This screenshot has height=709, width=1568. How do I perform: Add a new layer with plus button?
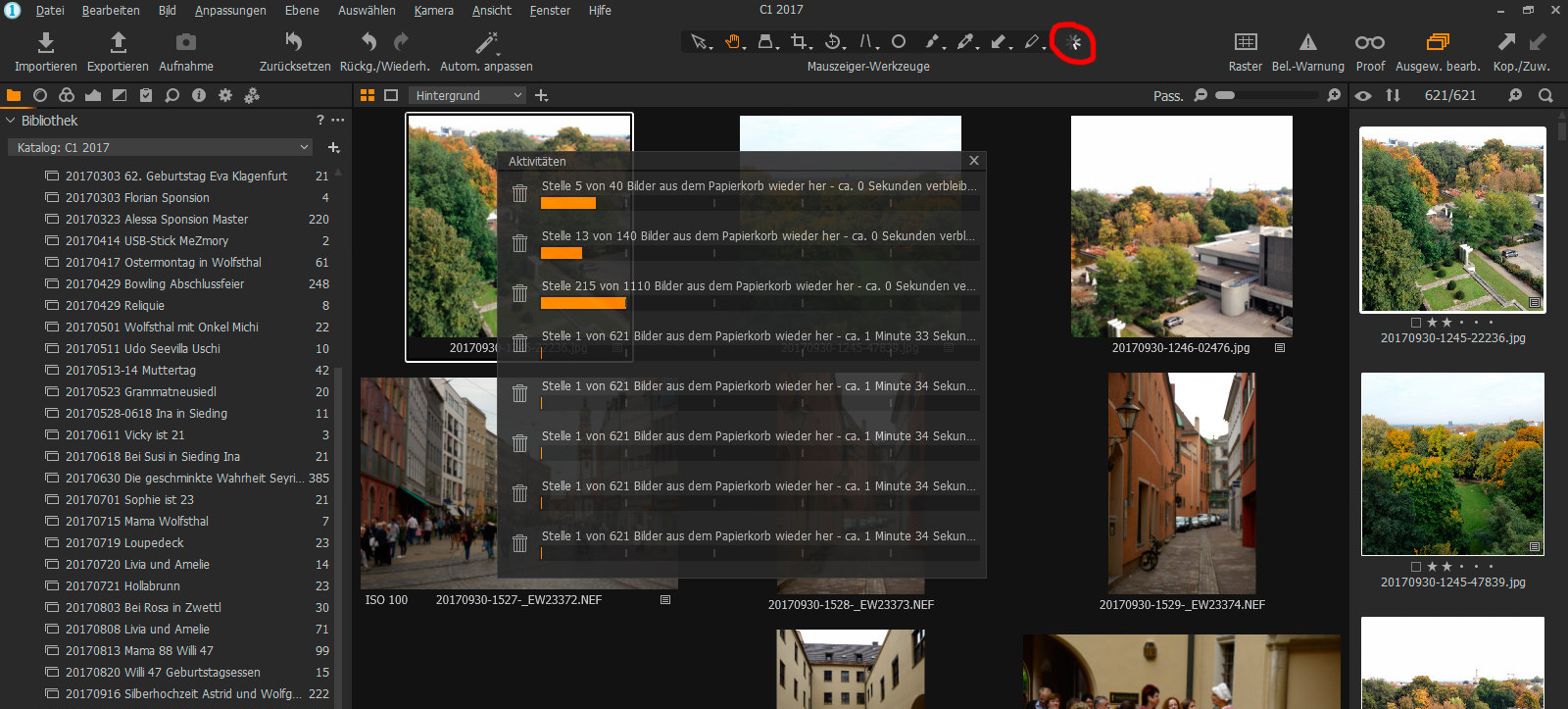[x=542, y=95]
